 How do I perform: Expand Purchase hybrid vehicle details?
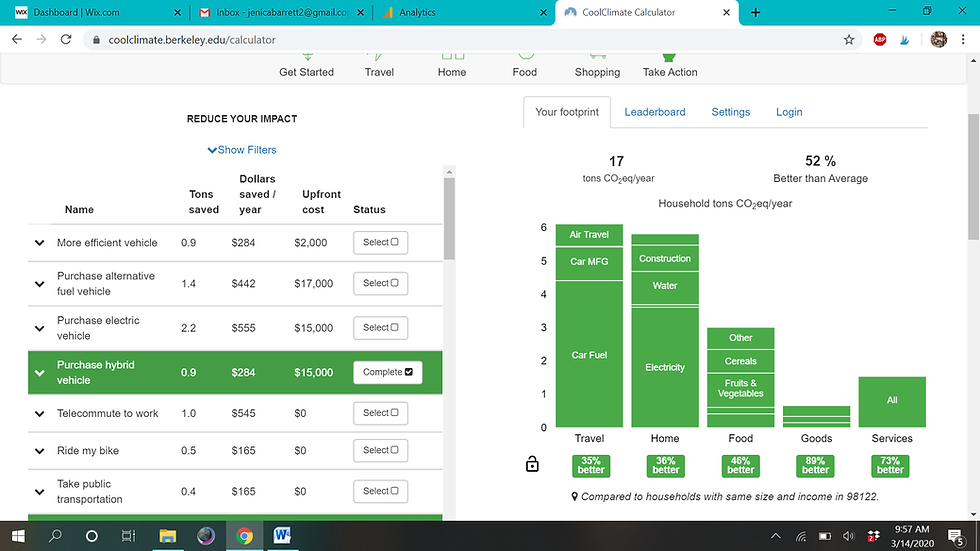[x=39, y=372]
